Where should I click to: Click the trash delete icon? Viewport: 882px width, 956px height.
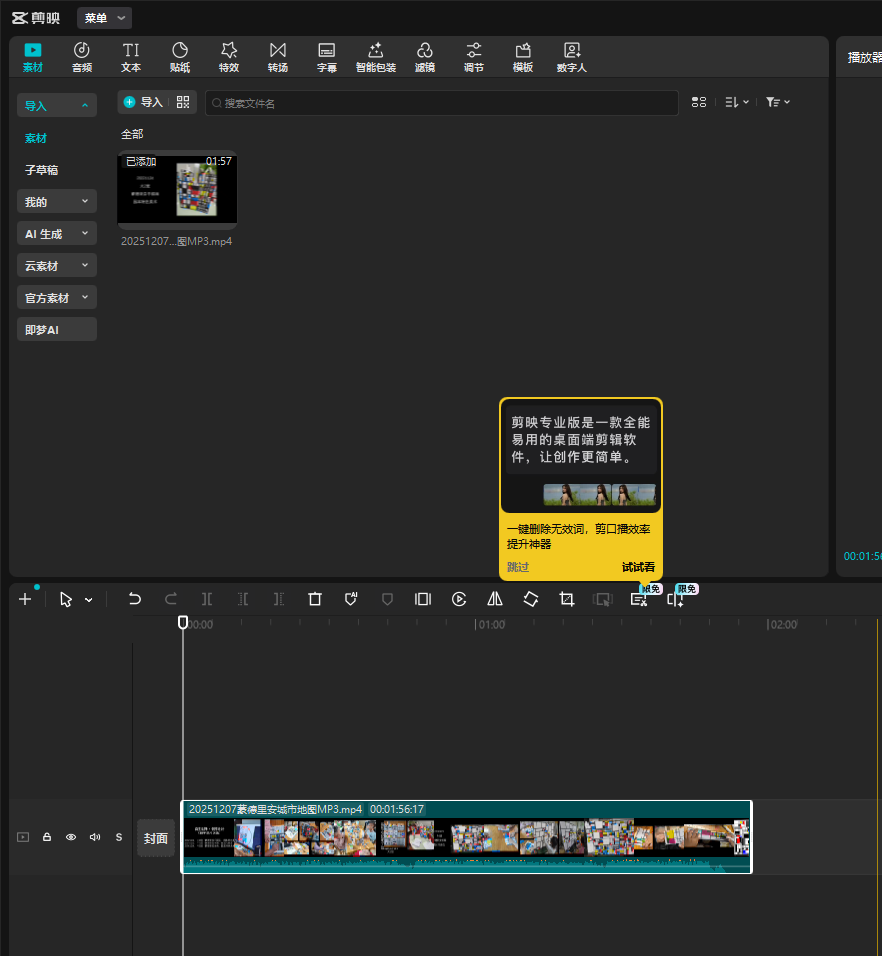coord(315,599)
